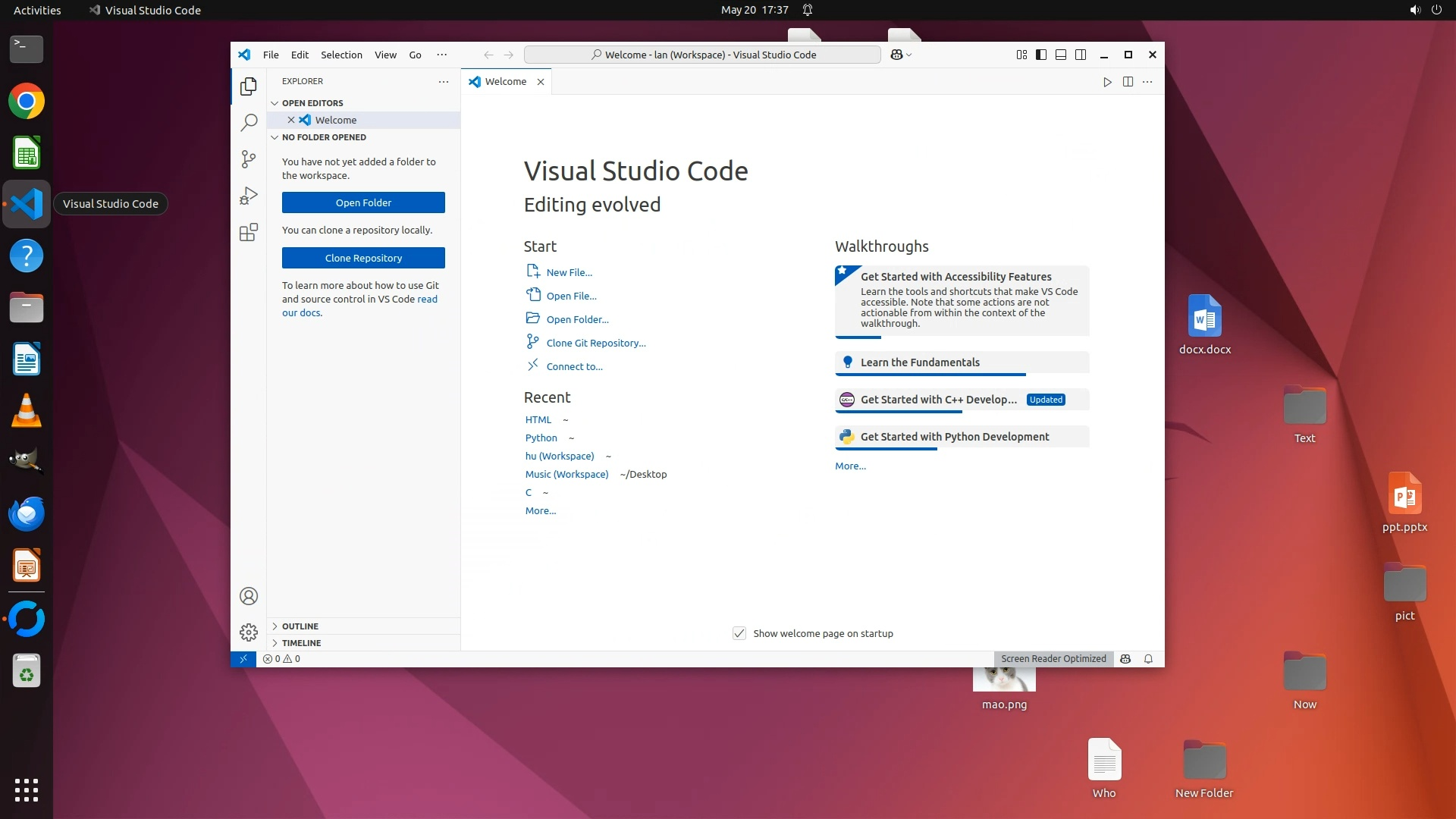Expand the Outline section
Screen dimensions: 1456x819
300,626
